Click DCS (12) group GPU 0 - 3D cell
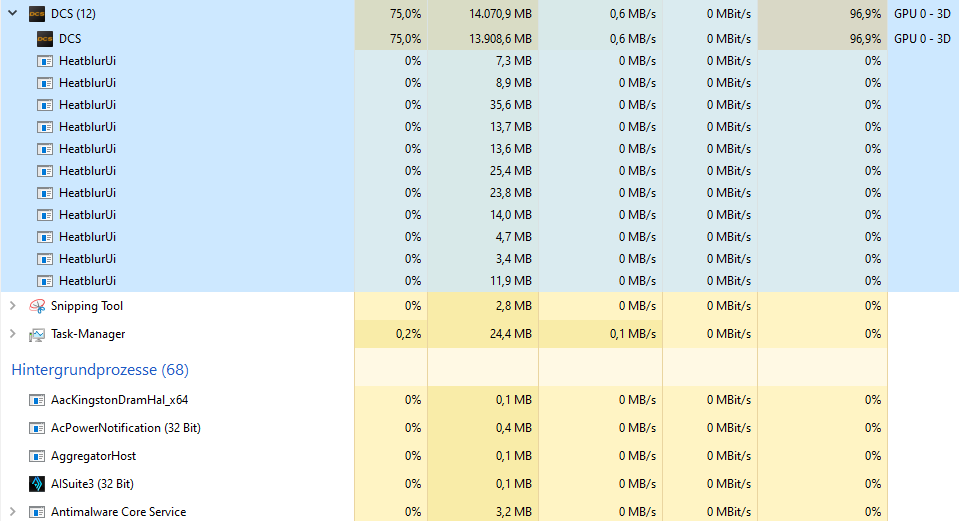Image resolution: width=959 pixels, height=521 pixels. pyautogui.click(x=922, y=13)
